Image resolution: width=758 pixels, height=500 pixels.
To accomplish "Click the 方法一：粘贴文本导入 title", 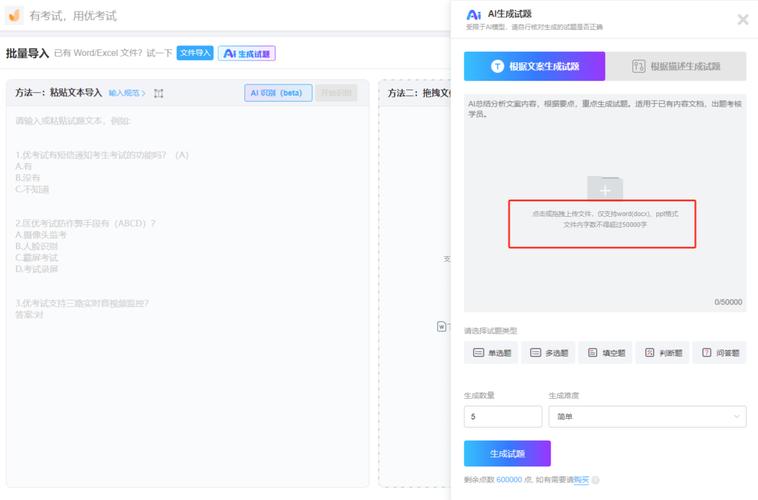I will (x=58, y=92).
